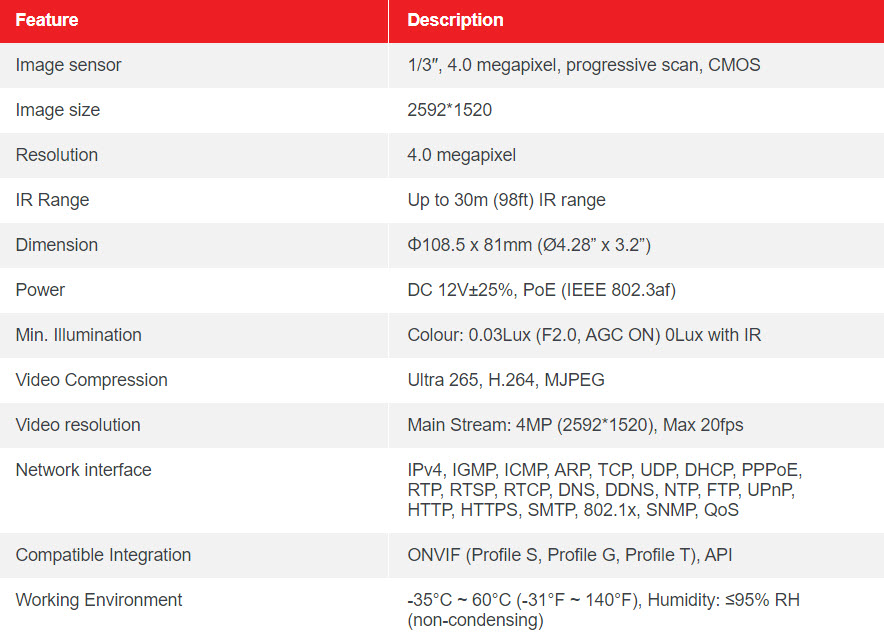Click the 2592*1520 image size value
Viewport: 884px width, 642px height.
449,110
